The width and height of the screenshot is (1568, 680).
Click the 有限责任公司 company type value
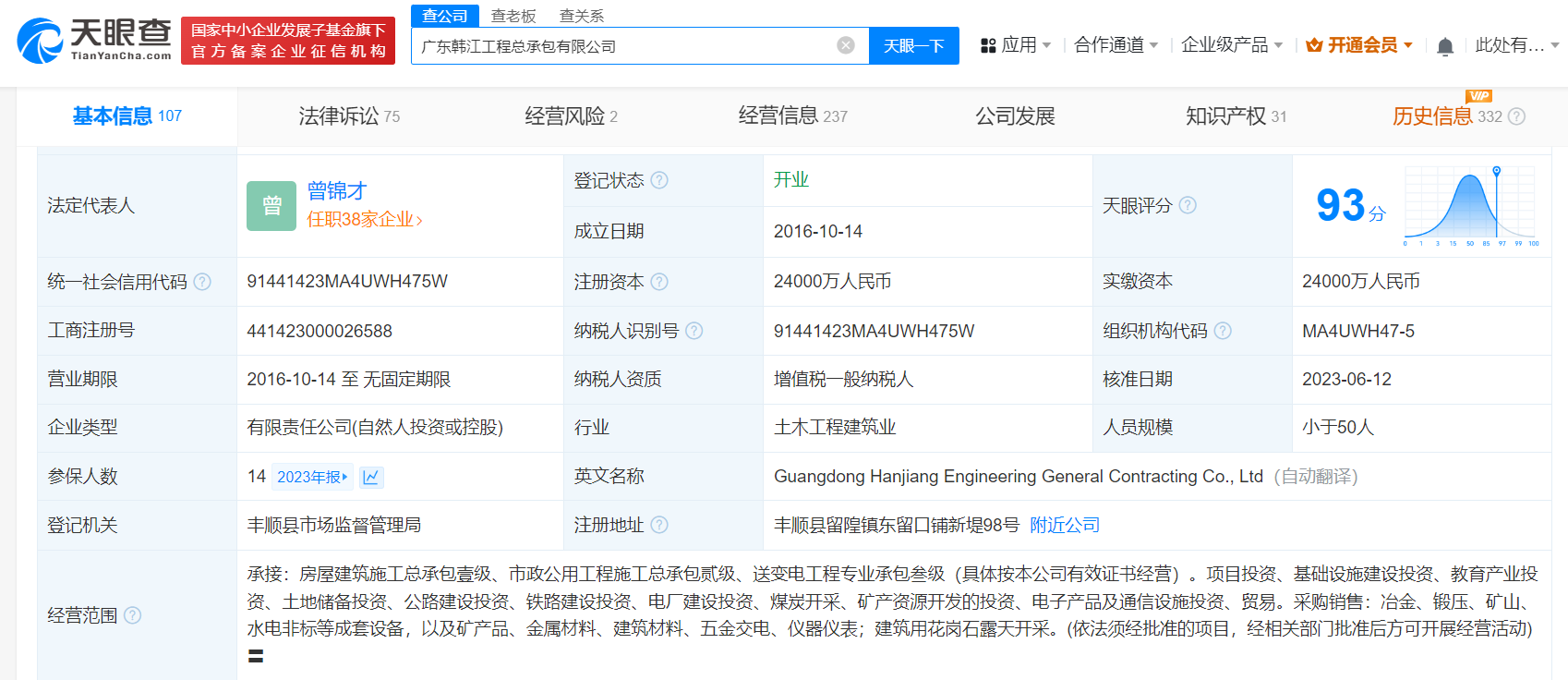click(375, 427)
